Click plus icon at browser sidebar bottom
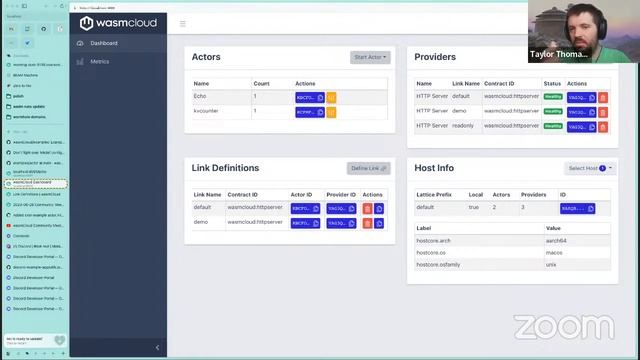640x360 pixels. click(63, 353)
